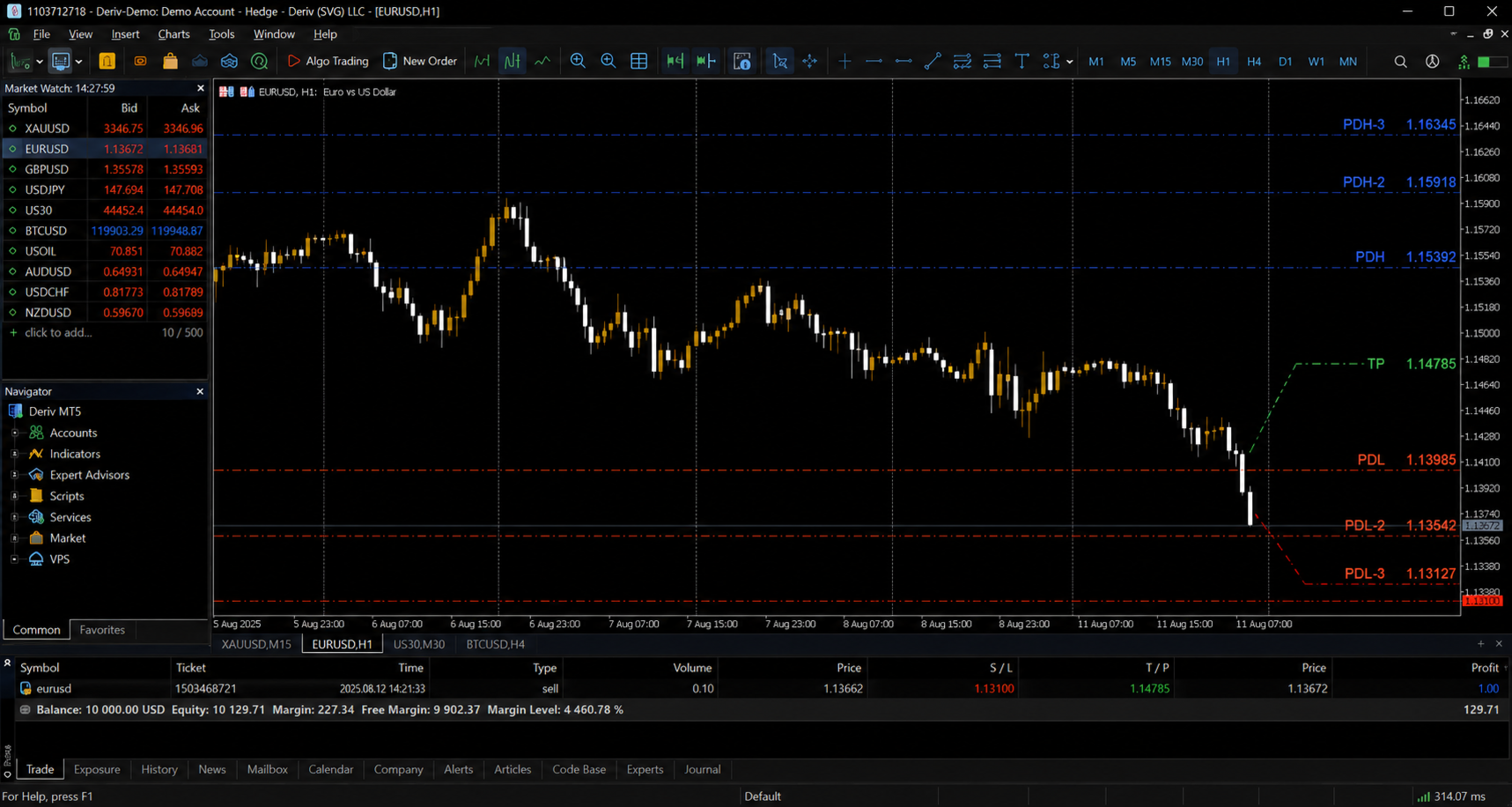Image resolution: width=1512 pixels, height=807 pixels.
Task: Zoom out on the chart
Action: (x=608, y=62)
